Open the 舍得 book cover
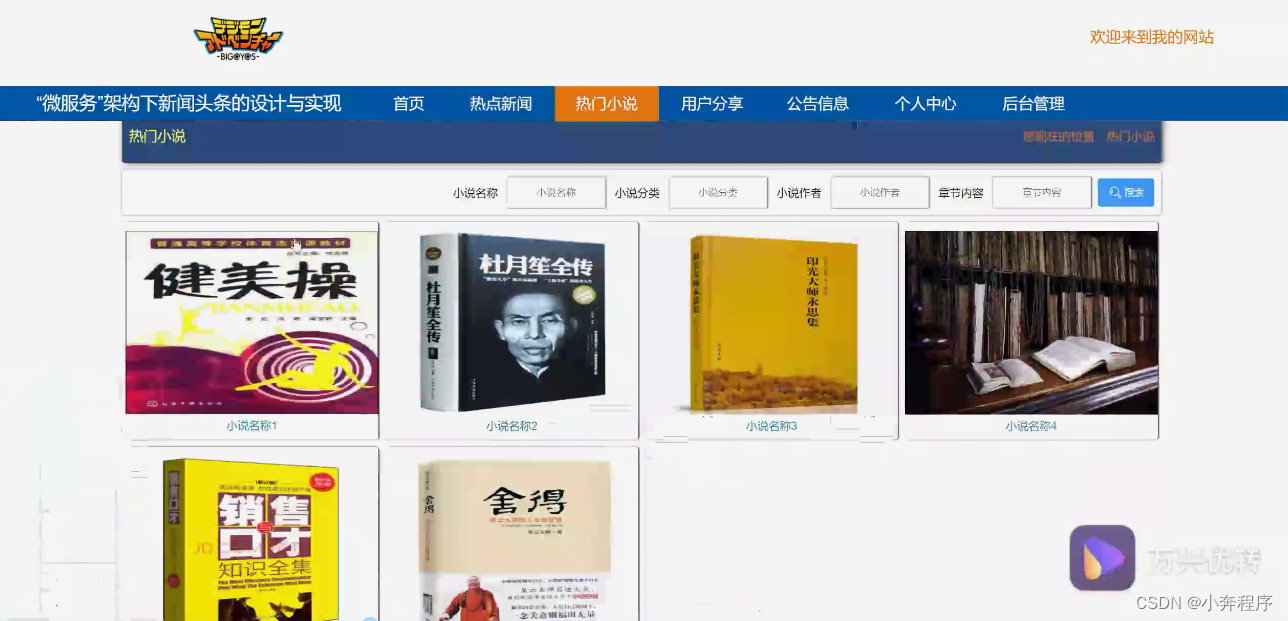The image size is (1288, 621). click(x=514, y=539)
